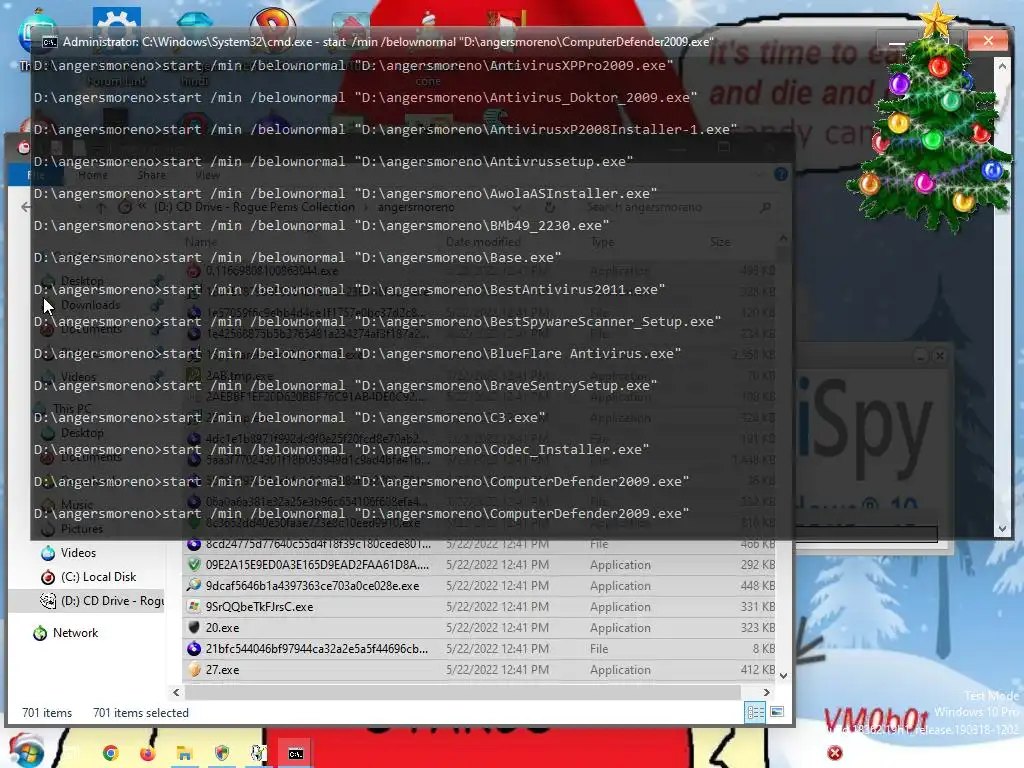Image resolution: width=1024 pixels, height=768 pixels.
Task: Select the (D:) CD Drive icon in sidebar
Action: pyautogui.click(x=48, y=601)
